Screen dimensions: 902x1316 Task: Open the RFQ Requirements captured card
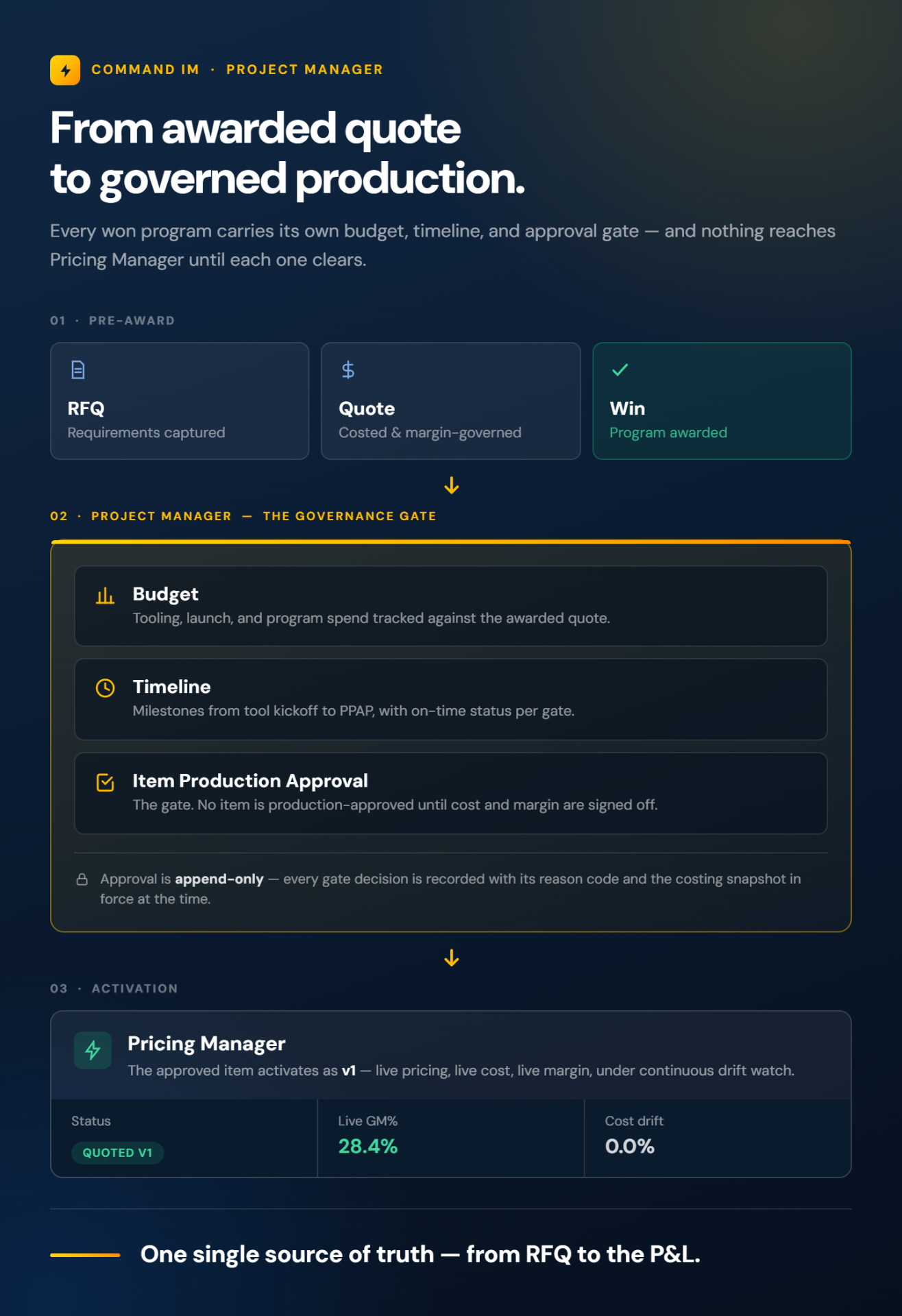coord(180,401)
